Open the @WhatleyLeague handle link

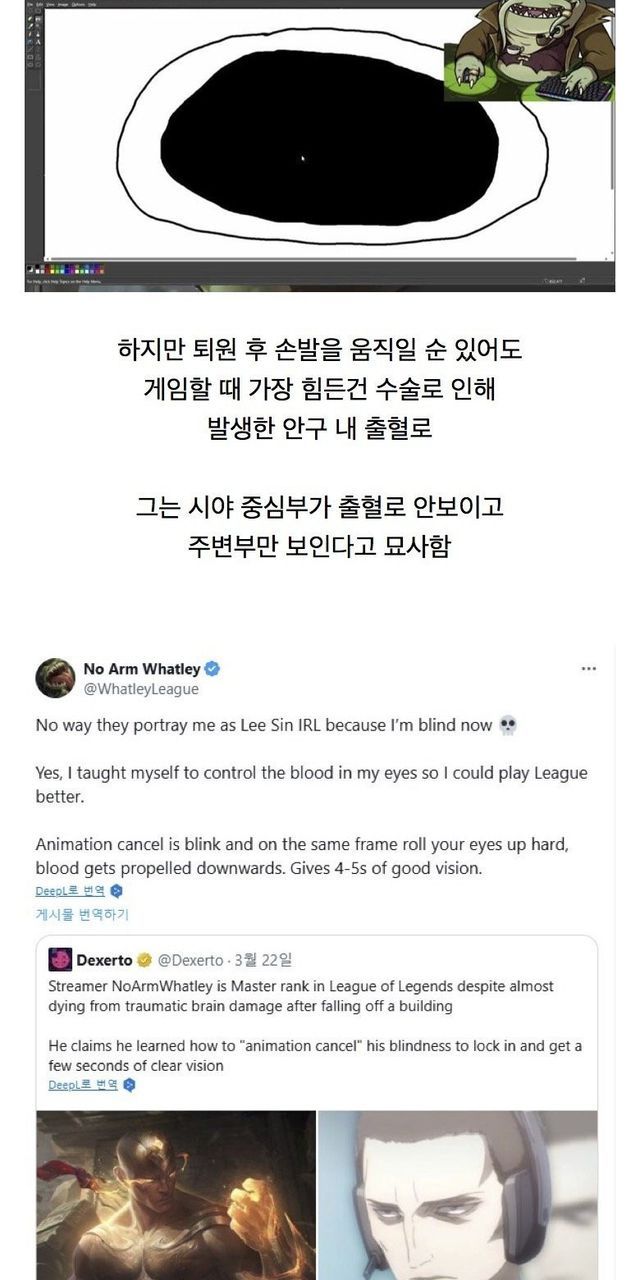(x=141, y=689)
